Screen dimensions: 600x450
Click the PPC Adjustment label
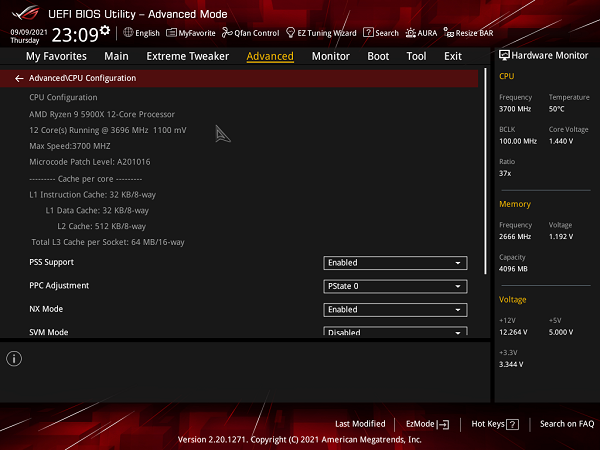click(59, 285)
